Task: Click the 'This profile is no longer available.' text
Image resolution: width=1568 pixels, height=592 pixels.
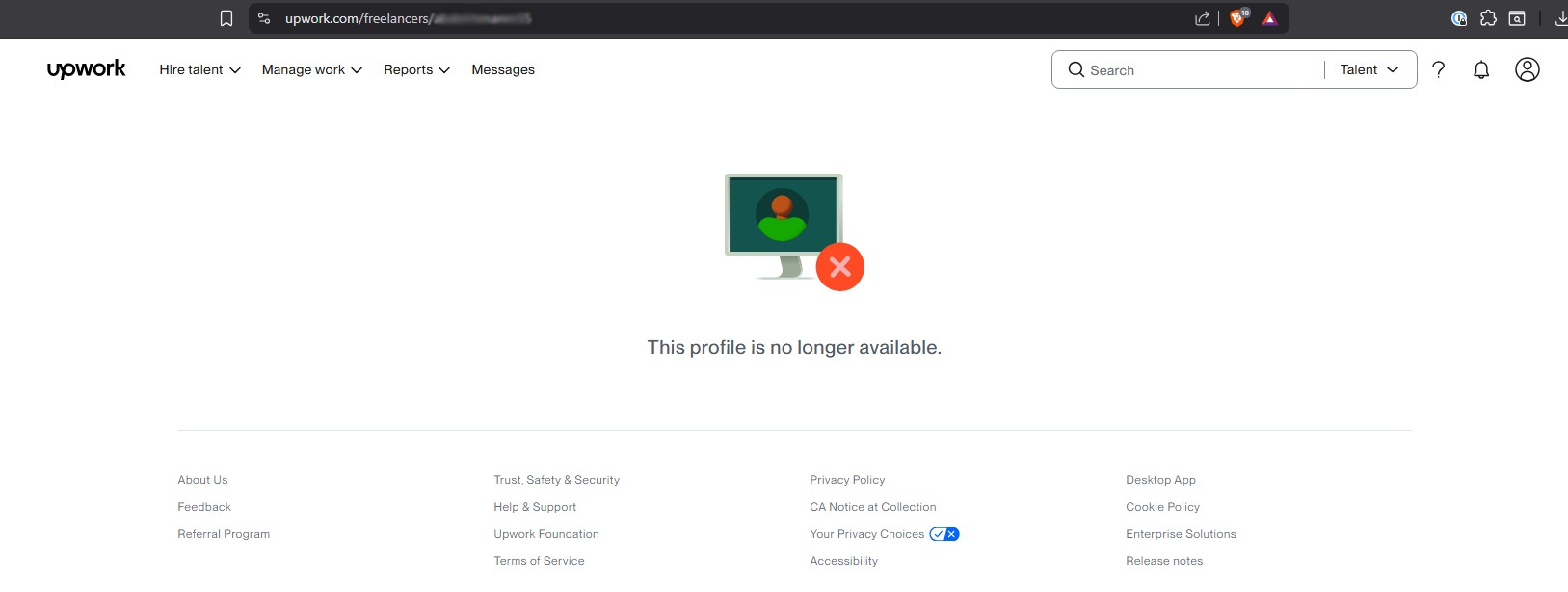Action: [794, 347]
